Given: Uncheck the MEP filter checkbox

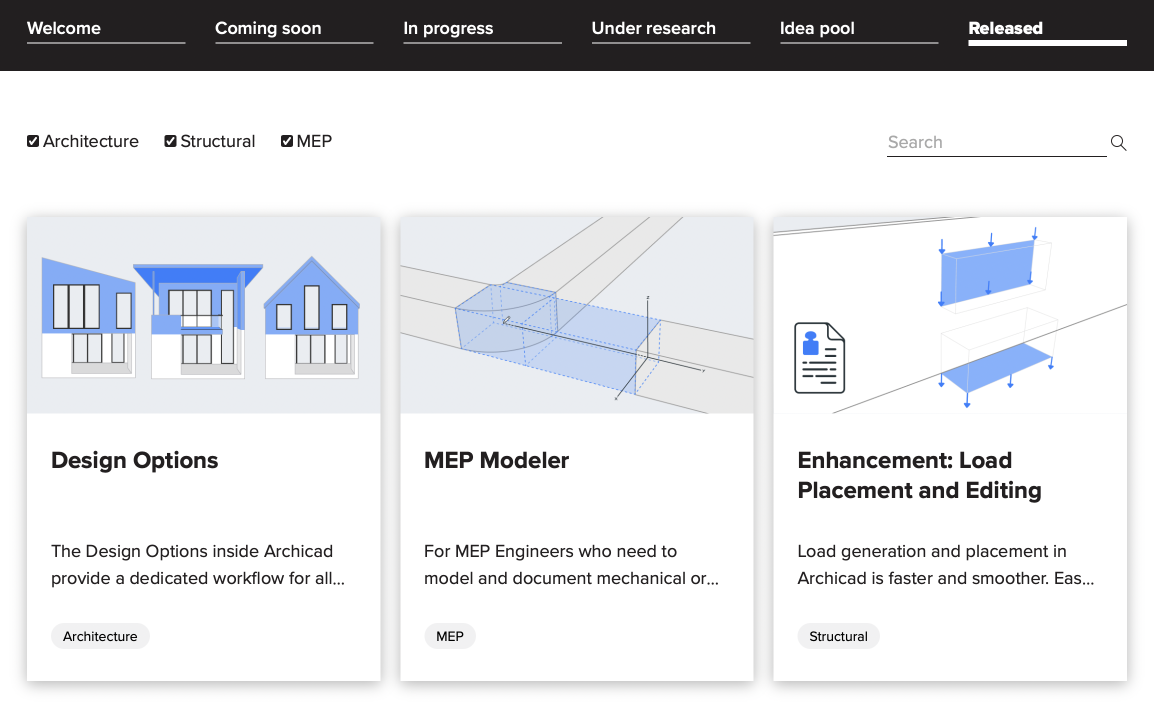Looking at the screenshot, I should 287,141.
